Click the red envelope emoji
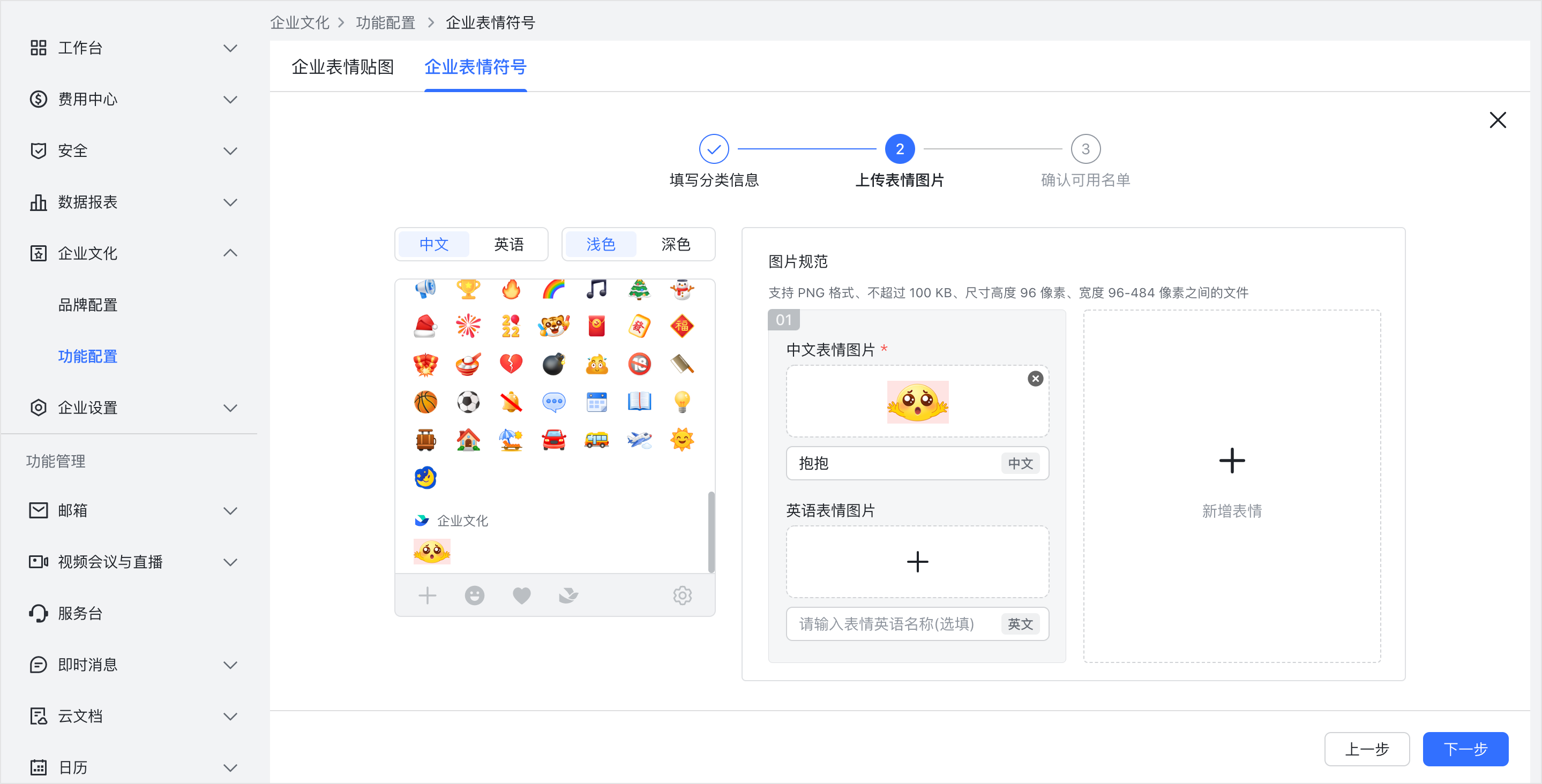 click(x=596, y=326)
